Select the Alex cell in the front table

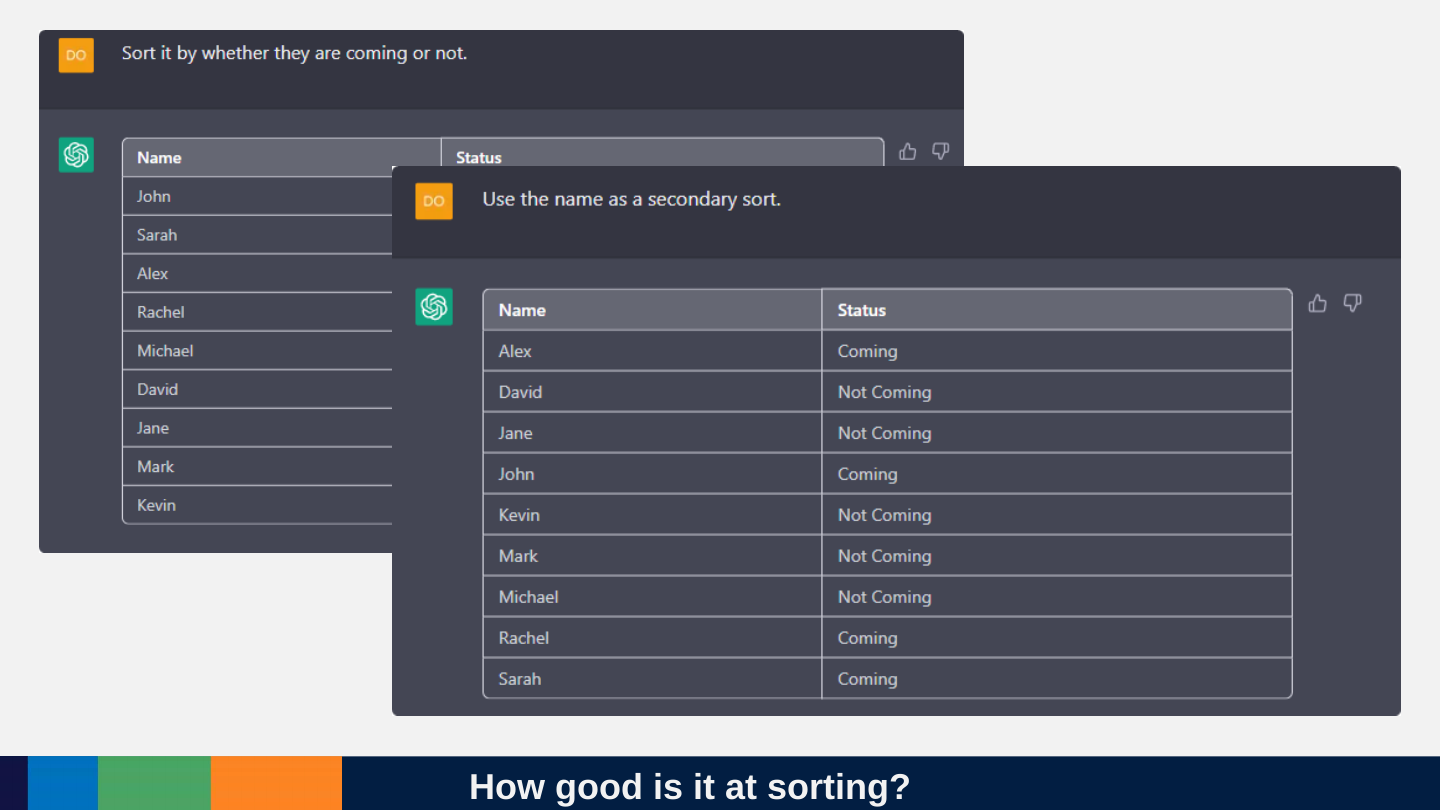pos(652,351)
